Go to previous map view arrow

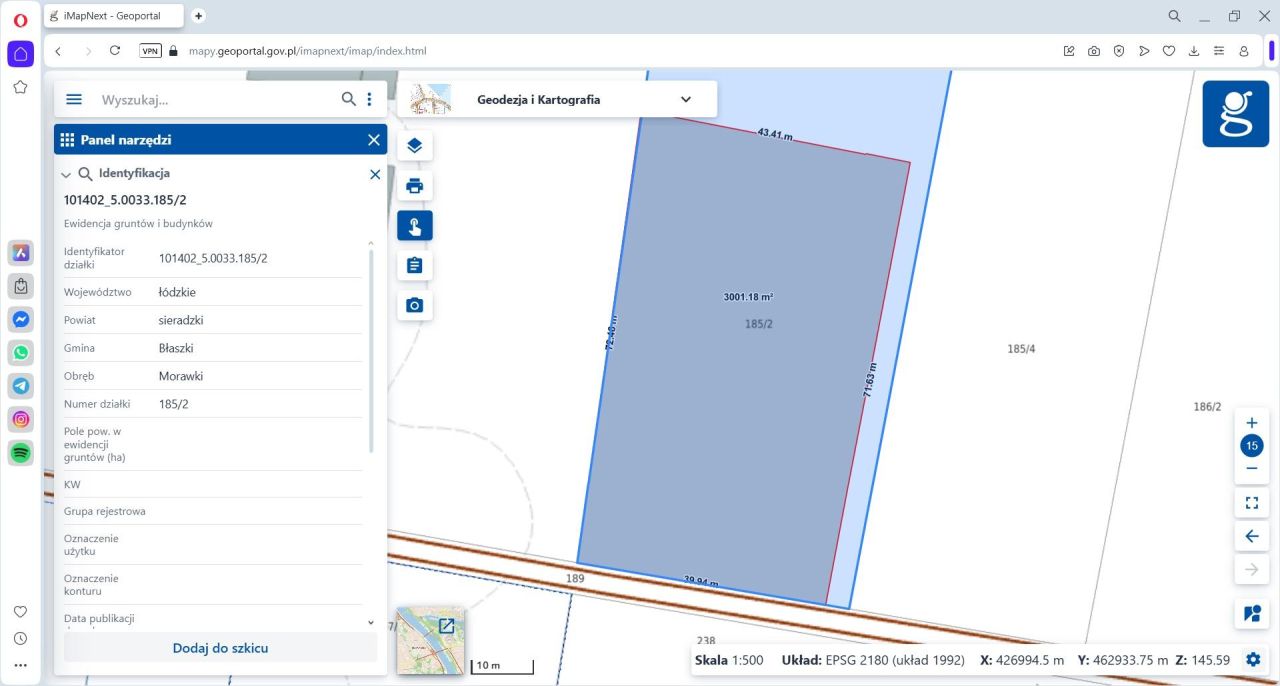pyautogui.click(x=1251, y=537)
